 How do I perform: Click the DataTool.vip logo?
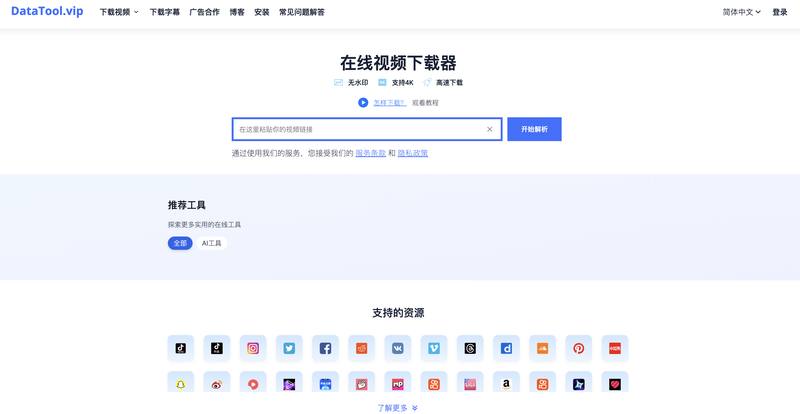pyautogui.click(x=47, y=11)
